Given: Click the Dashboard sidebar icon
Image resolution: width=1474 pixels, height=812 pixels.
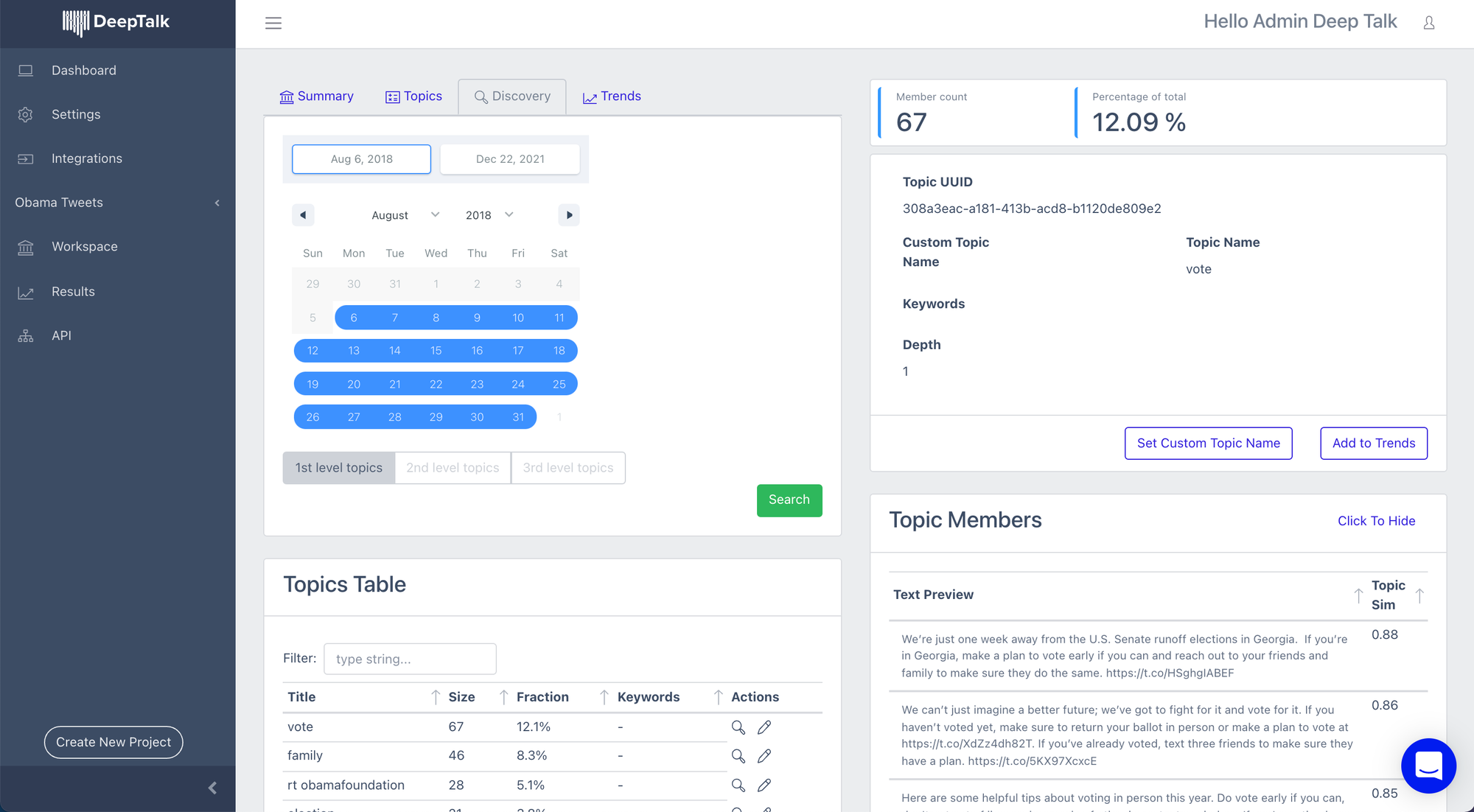Looking at the screenshot, I should coord(26,69).
